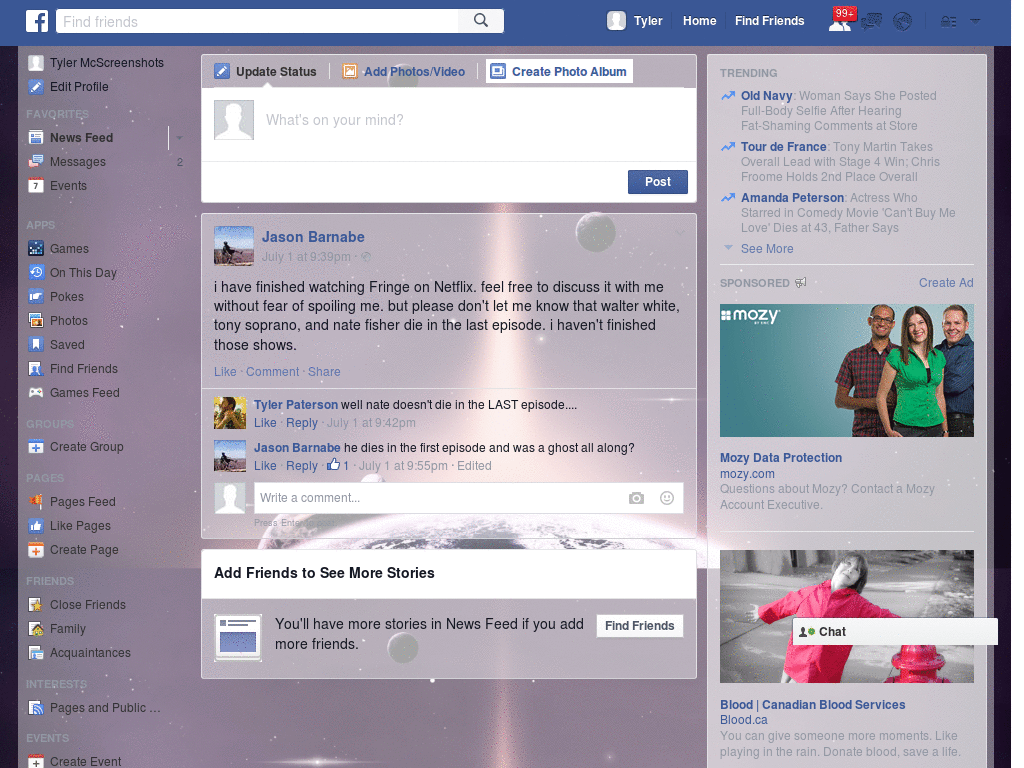Viewport: 1024px width, 768px height.
Task: Open Tyler Paterson's comment avatar
Action: pyautogui.click(x=230, y=413)
